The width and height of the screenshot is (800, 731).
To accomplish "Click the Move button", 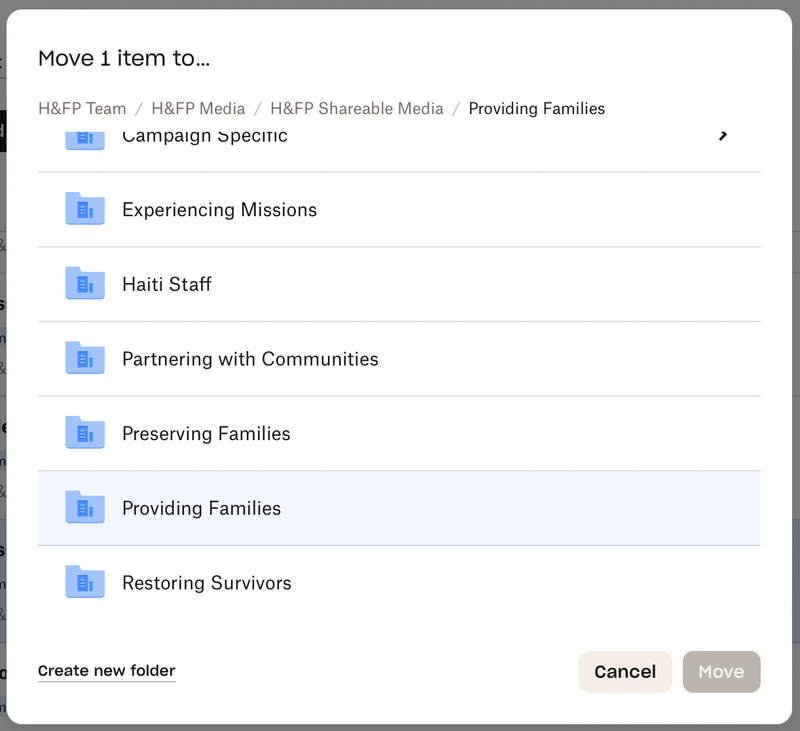I will pos(721,672).
